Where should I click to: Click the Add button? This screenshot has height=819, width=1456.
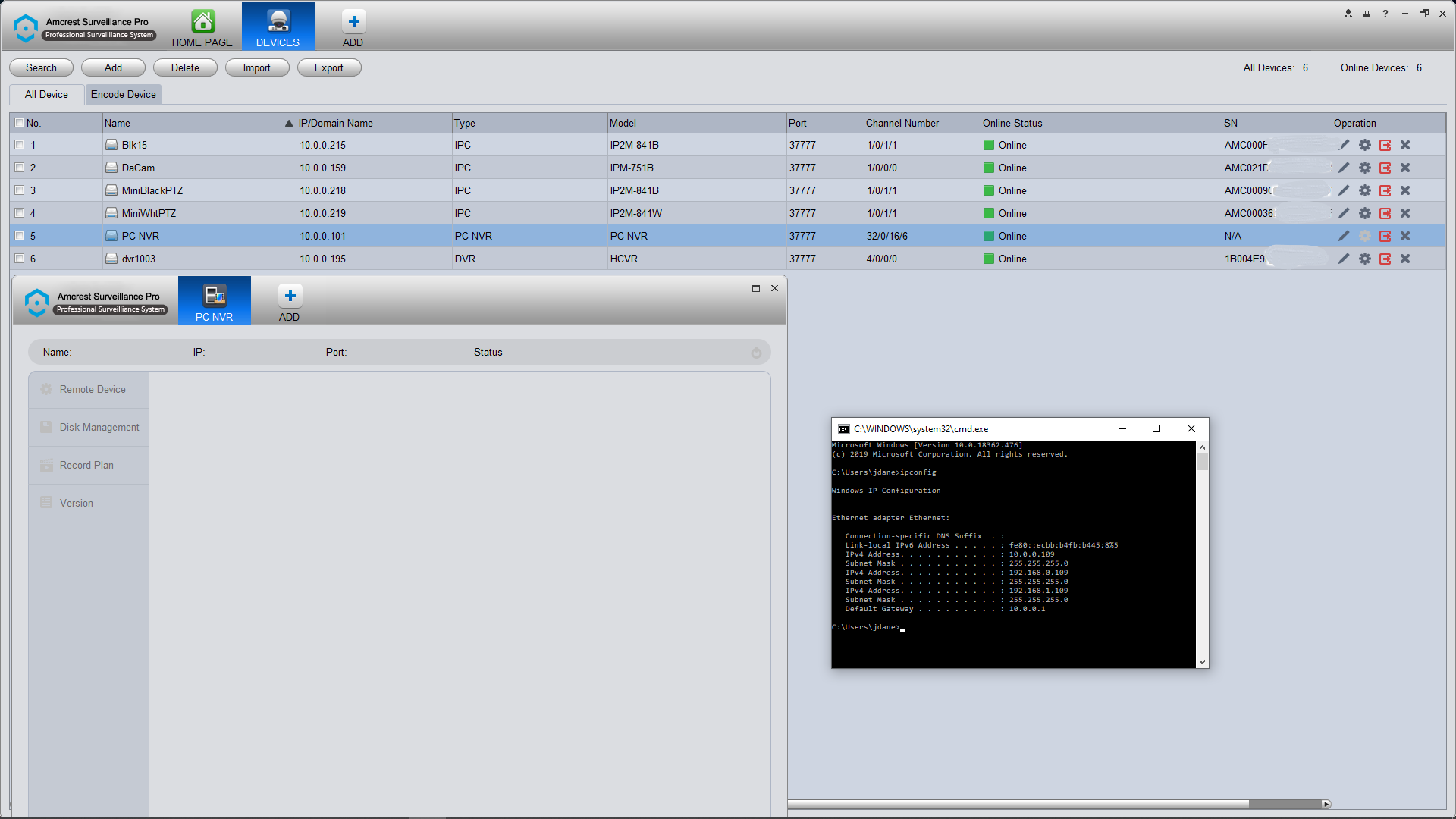tap(113, 67)
